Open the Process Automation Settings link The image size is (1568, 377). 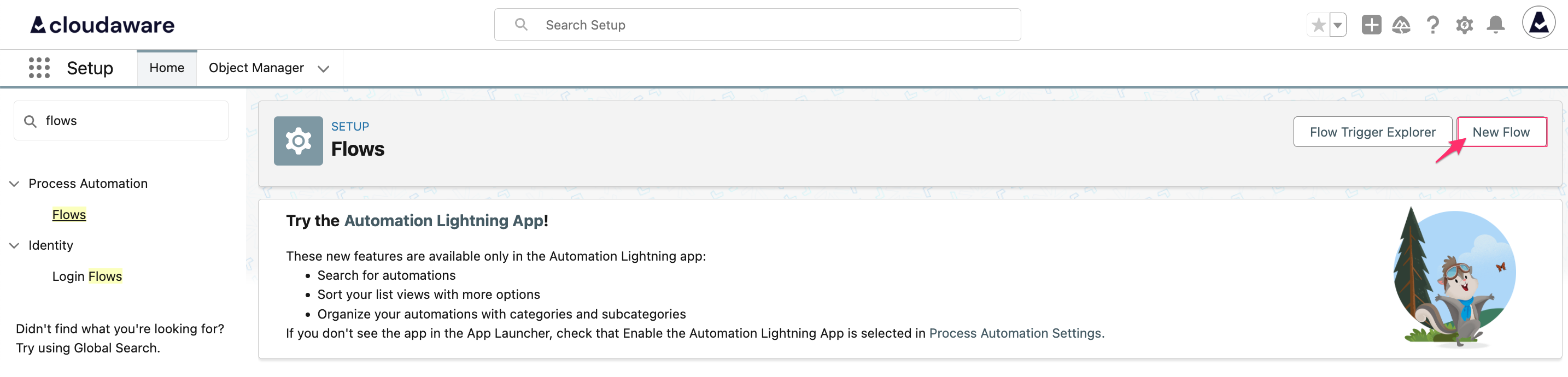coord(1015,333)
